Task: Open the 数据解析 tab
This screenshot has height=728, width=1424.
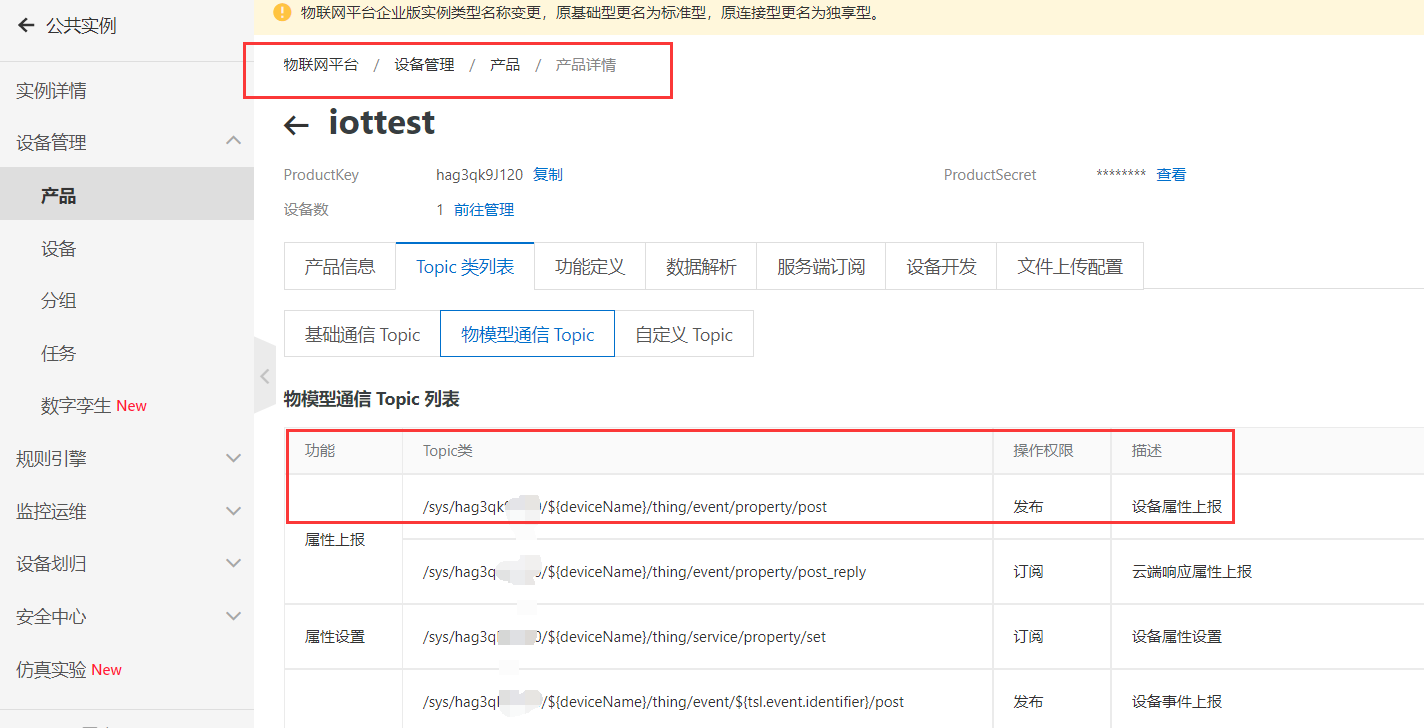Action: (701, 267)
